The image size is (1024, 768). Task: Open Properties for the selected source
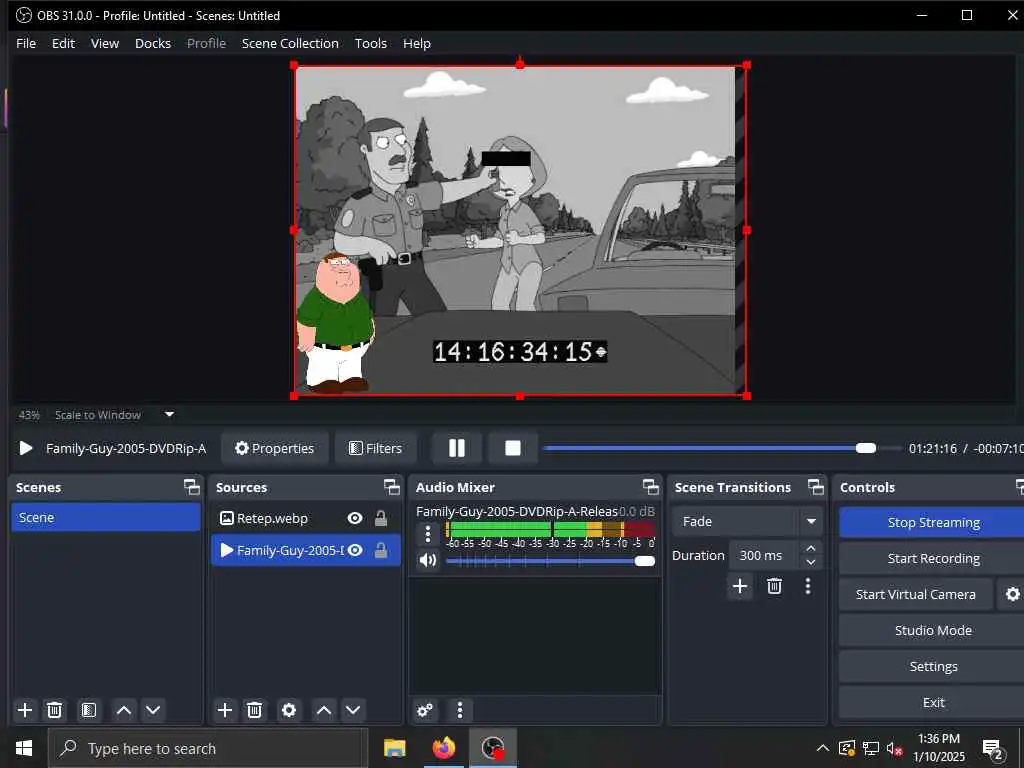274,448
